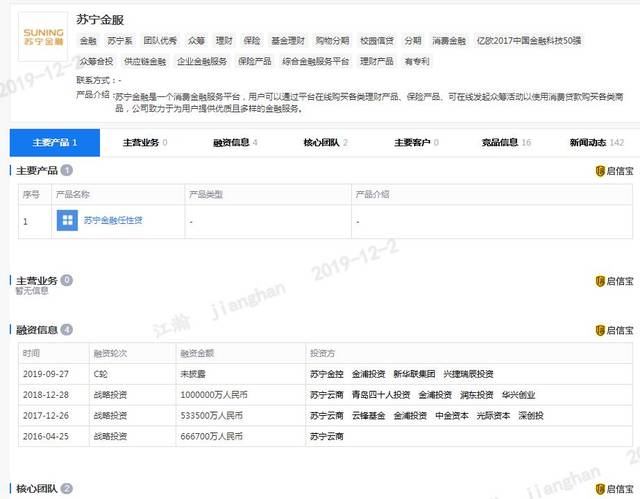Click the 理财 tag
This screenshot has height=499, width=640.
click(x=224, y=41)
